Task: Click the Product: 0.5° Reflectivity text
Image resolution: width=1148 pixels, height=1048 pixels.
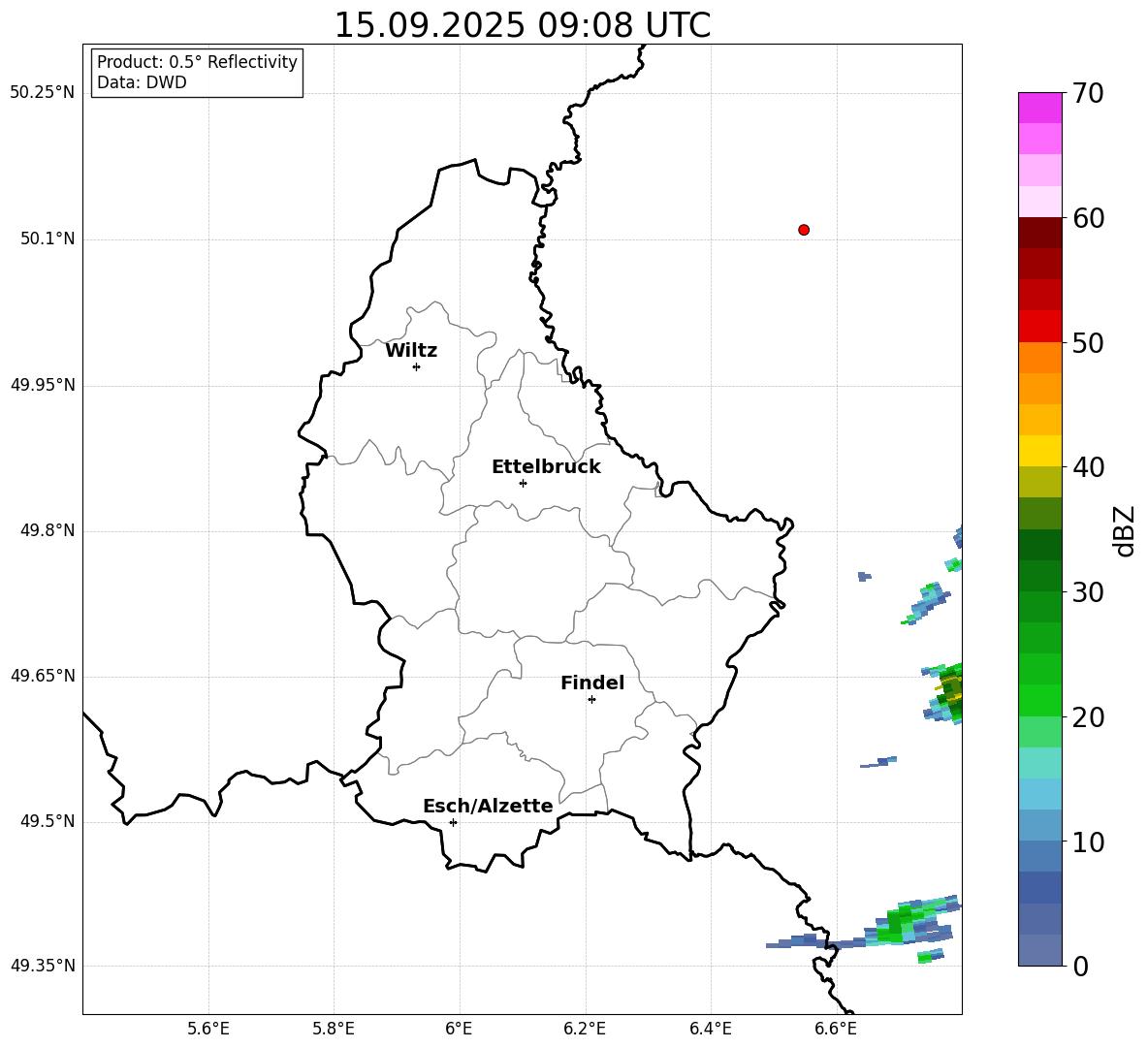Action: (197, 62)
